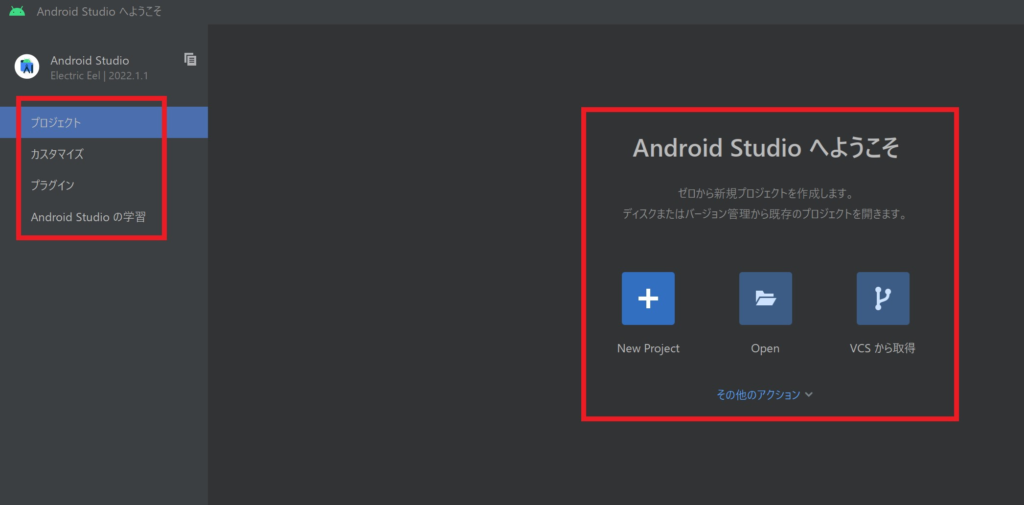This screenshot has width=1024, height=505.
Task: Click the Android Studio logo in sidebar
Action: tap(26, 67)
